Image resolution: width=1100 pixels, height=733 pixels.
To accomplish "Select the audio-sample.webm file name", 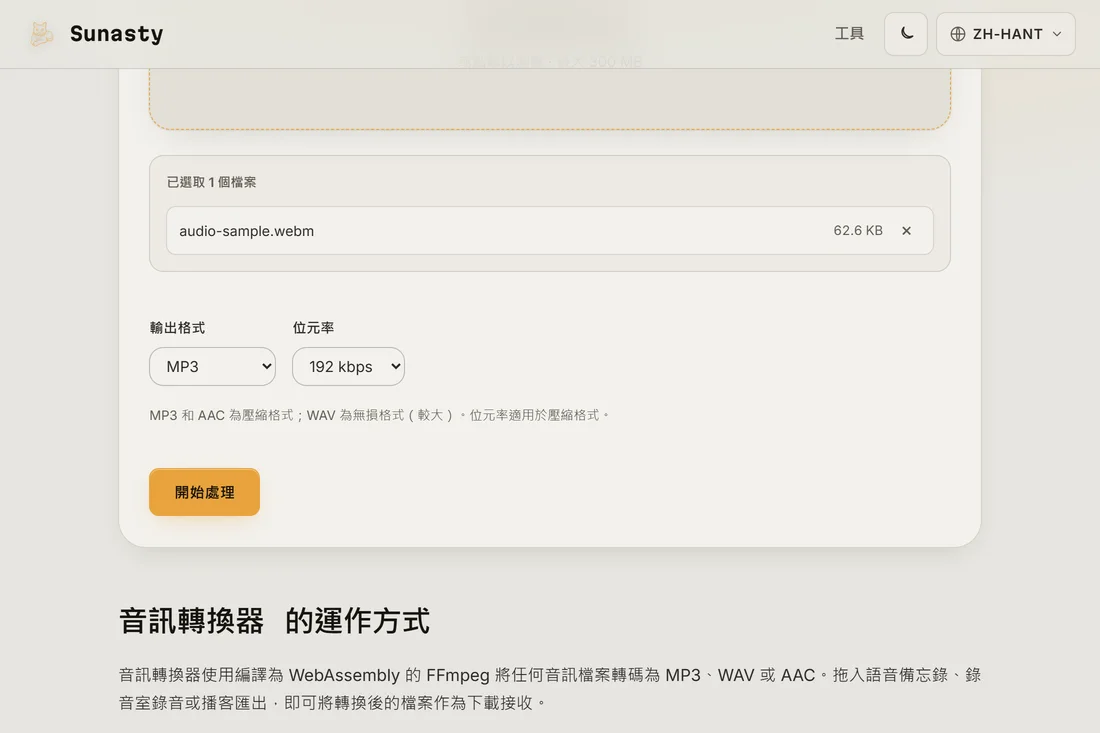I will point(246,231).
